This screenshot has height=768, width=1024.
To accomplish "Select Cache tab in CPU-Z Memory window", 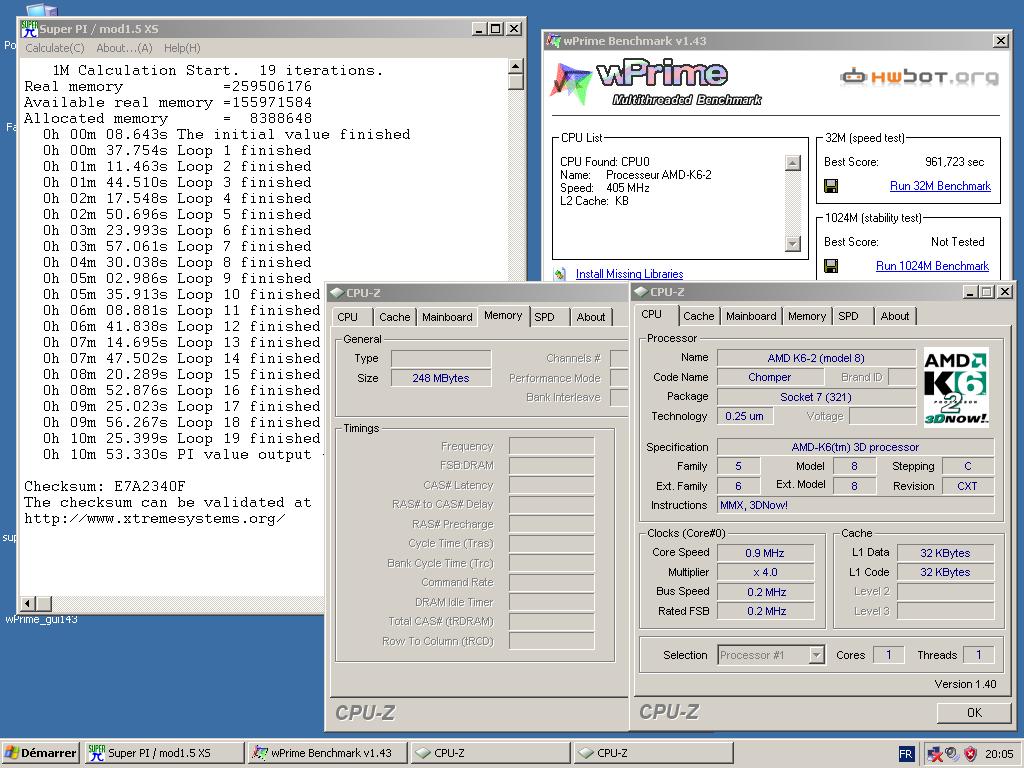I will click(394, 317).
